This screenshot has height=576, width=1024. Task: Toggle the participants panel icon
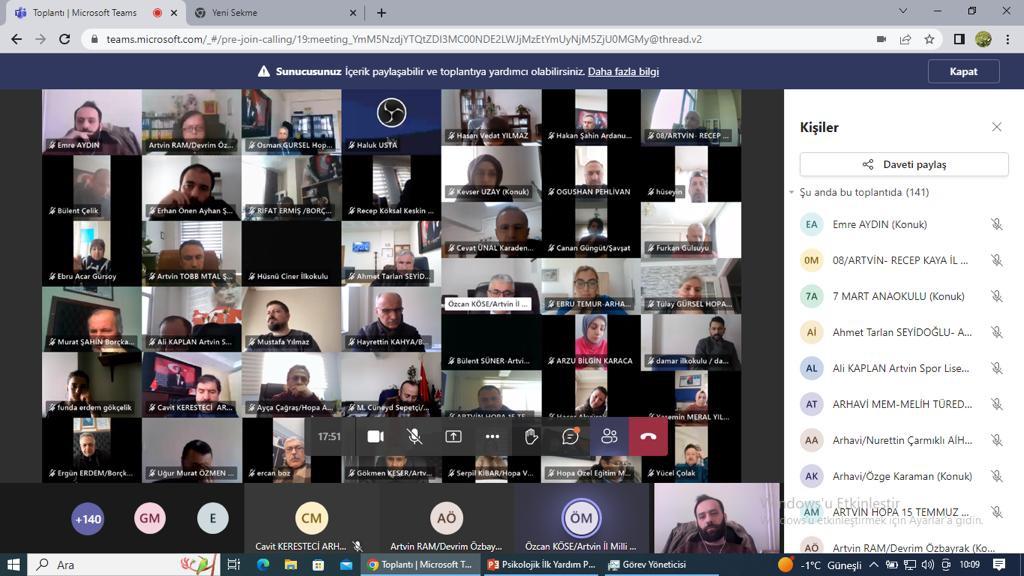pos(609,437)
